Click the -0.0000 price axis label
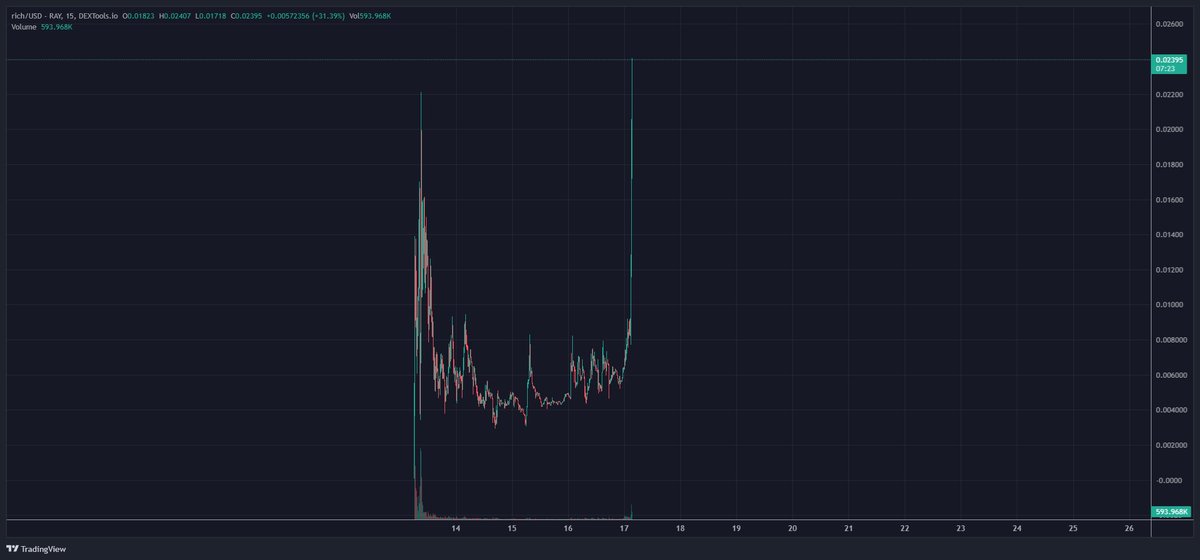 1170,480
